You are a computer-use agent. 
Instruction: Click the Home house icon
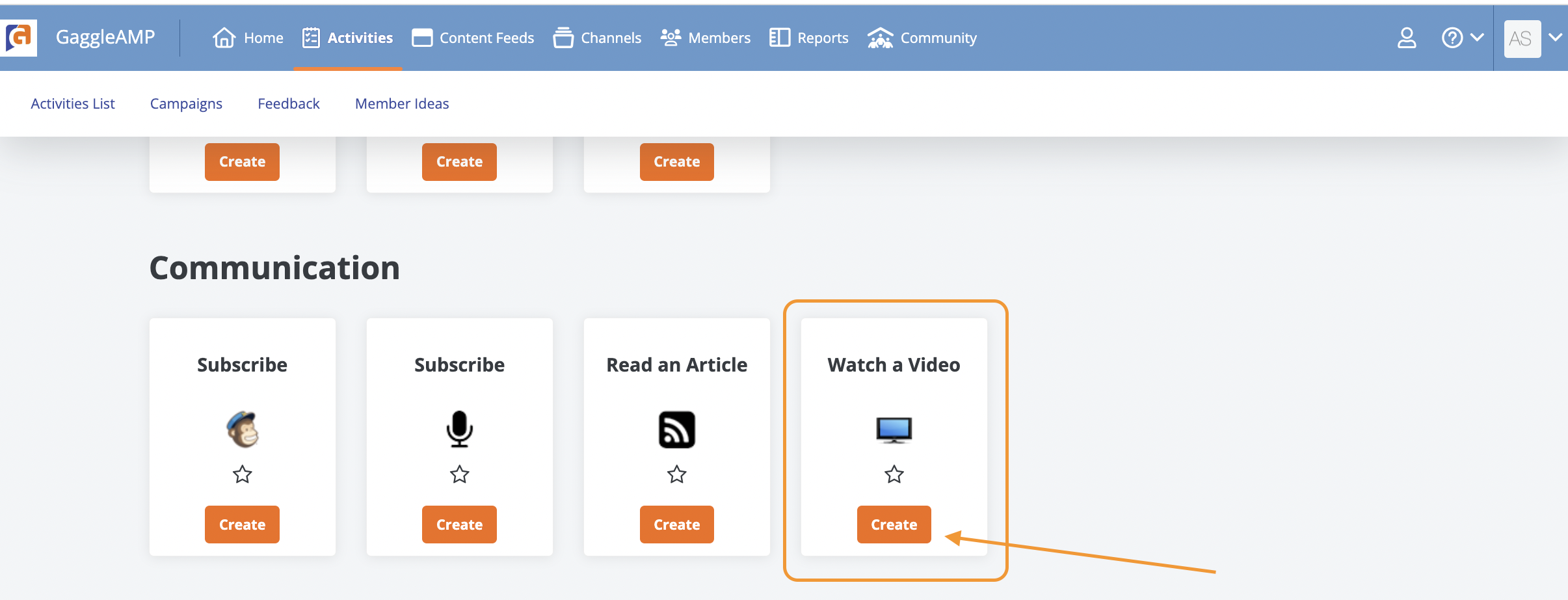pos(224,38)
